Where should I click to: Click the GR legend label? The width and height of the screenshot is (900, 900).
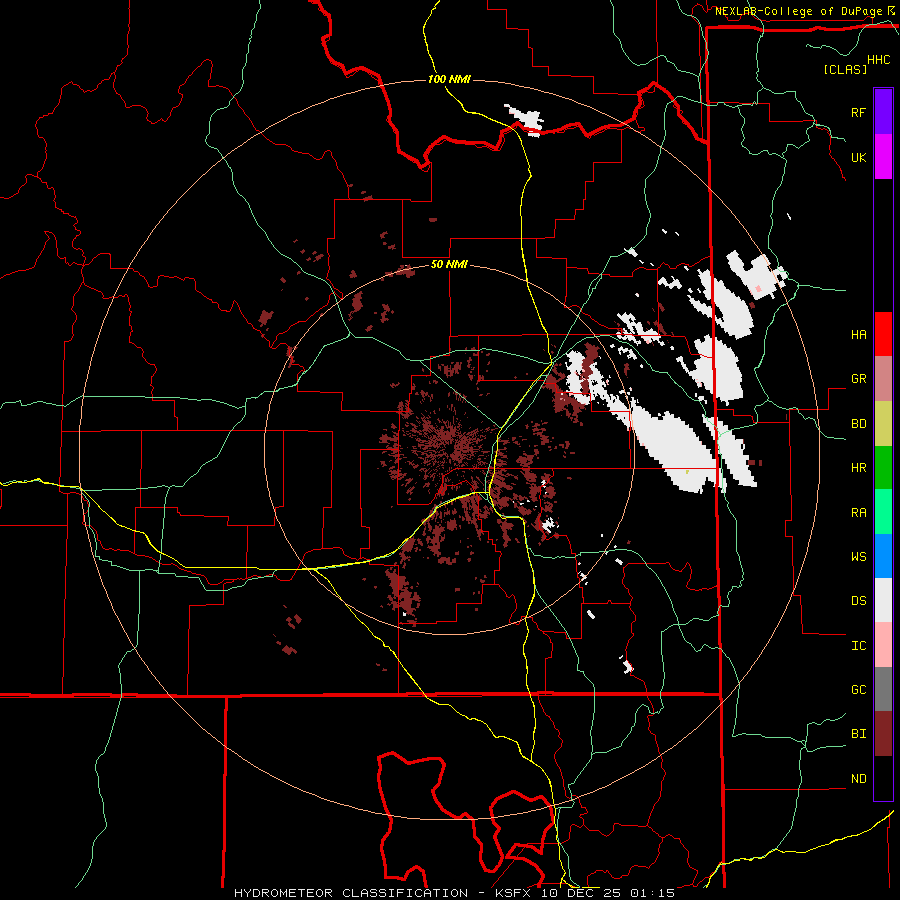[858, 379]
